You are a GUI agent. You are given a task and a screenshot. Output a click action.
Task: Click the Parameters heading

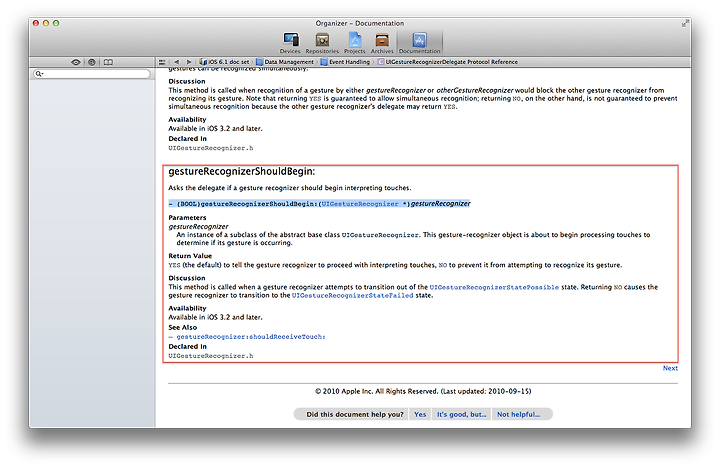187,218
